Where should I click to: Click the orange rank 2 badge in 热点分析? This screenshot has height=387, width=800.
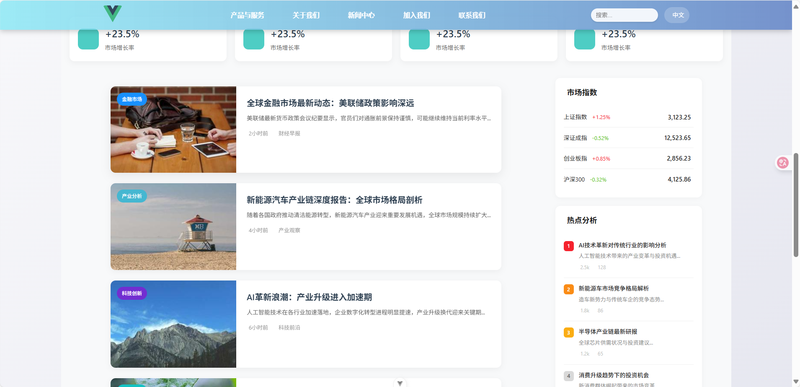[568, 290]
